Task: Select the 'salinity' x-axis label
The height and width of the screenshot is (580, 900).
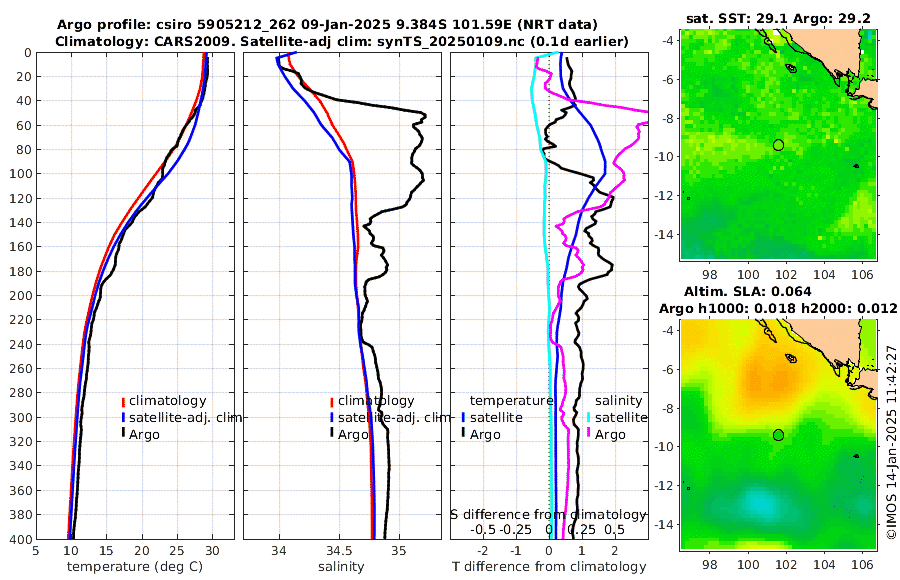Action: tap(342, 566)
